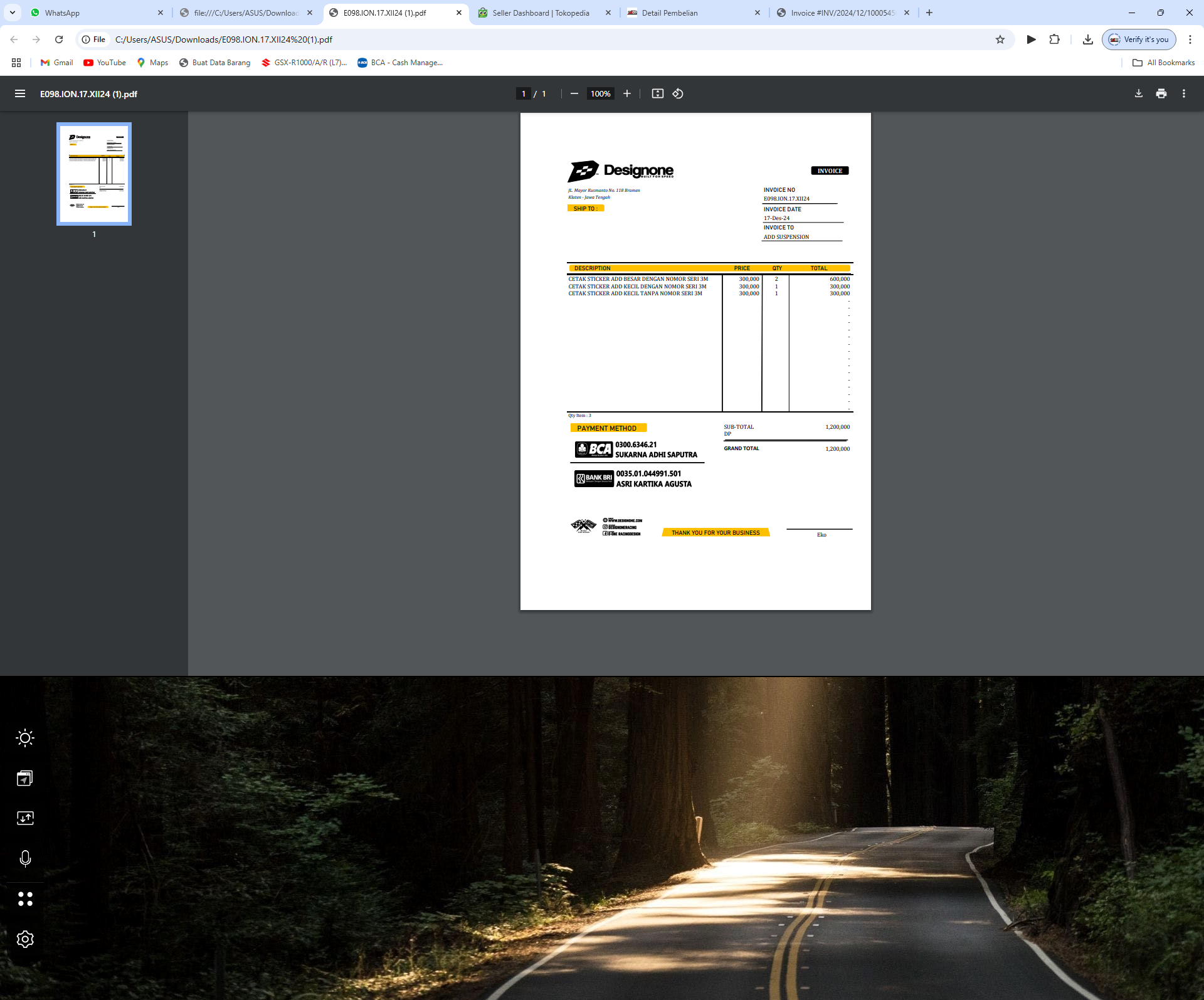
Task: Print the PDF document
Action: pos(1161,93)
